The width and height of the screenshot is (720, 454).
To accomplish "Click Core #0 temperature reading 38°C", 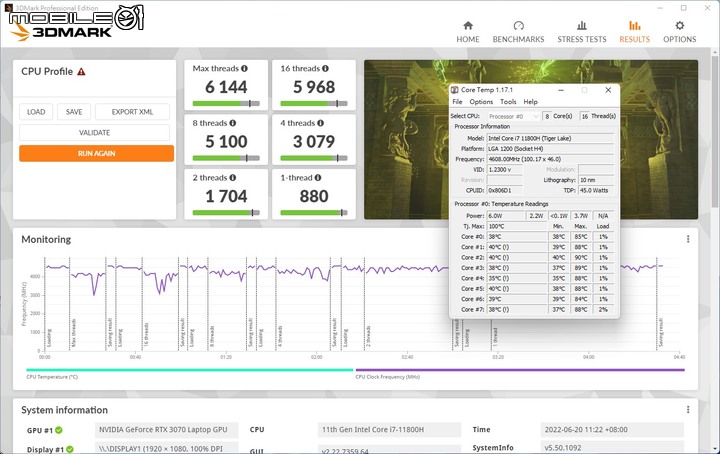I will coord(517,237).
